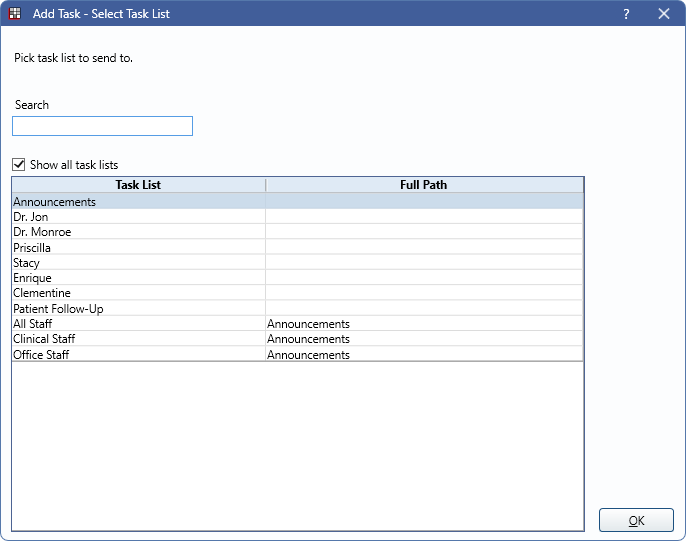The image size is (686, 541).
Task: Select the Clementine task list row
Action: coord(40,293)
